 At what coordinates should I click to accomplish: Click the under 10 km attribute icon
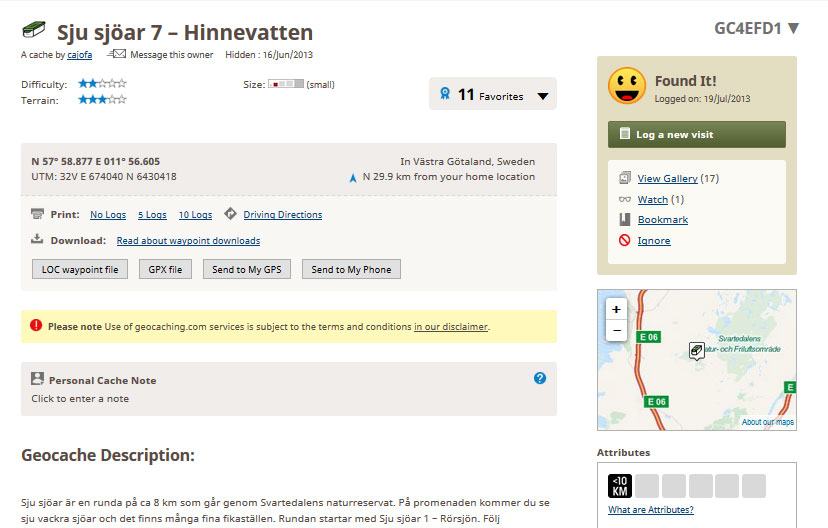click(x=620, y=486)
